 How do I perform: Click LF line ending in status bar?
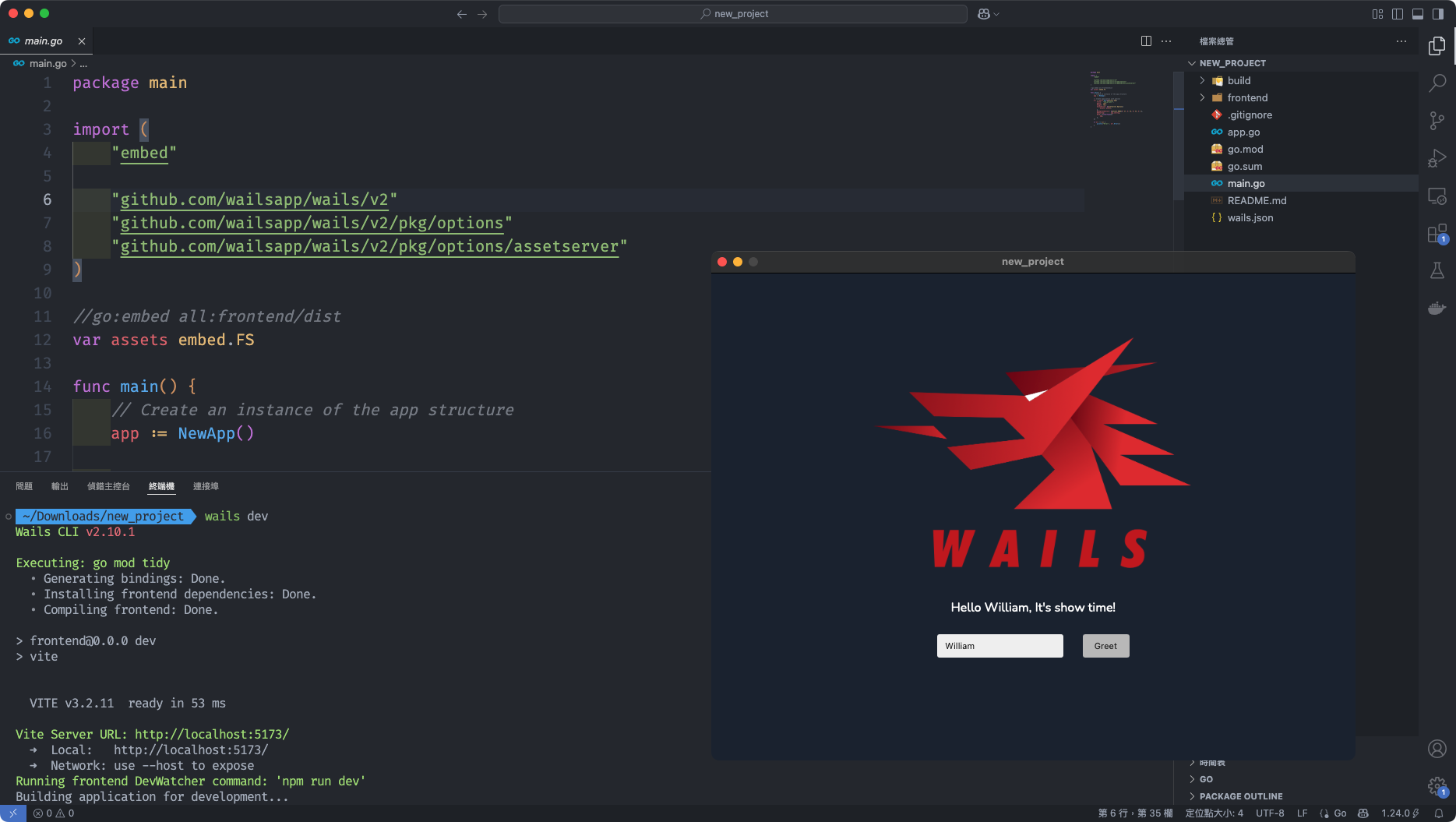coord(1302,813)
